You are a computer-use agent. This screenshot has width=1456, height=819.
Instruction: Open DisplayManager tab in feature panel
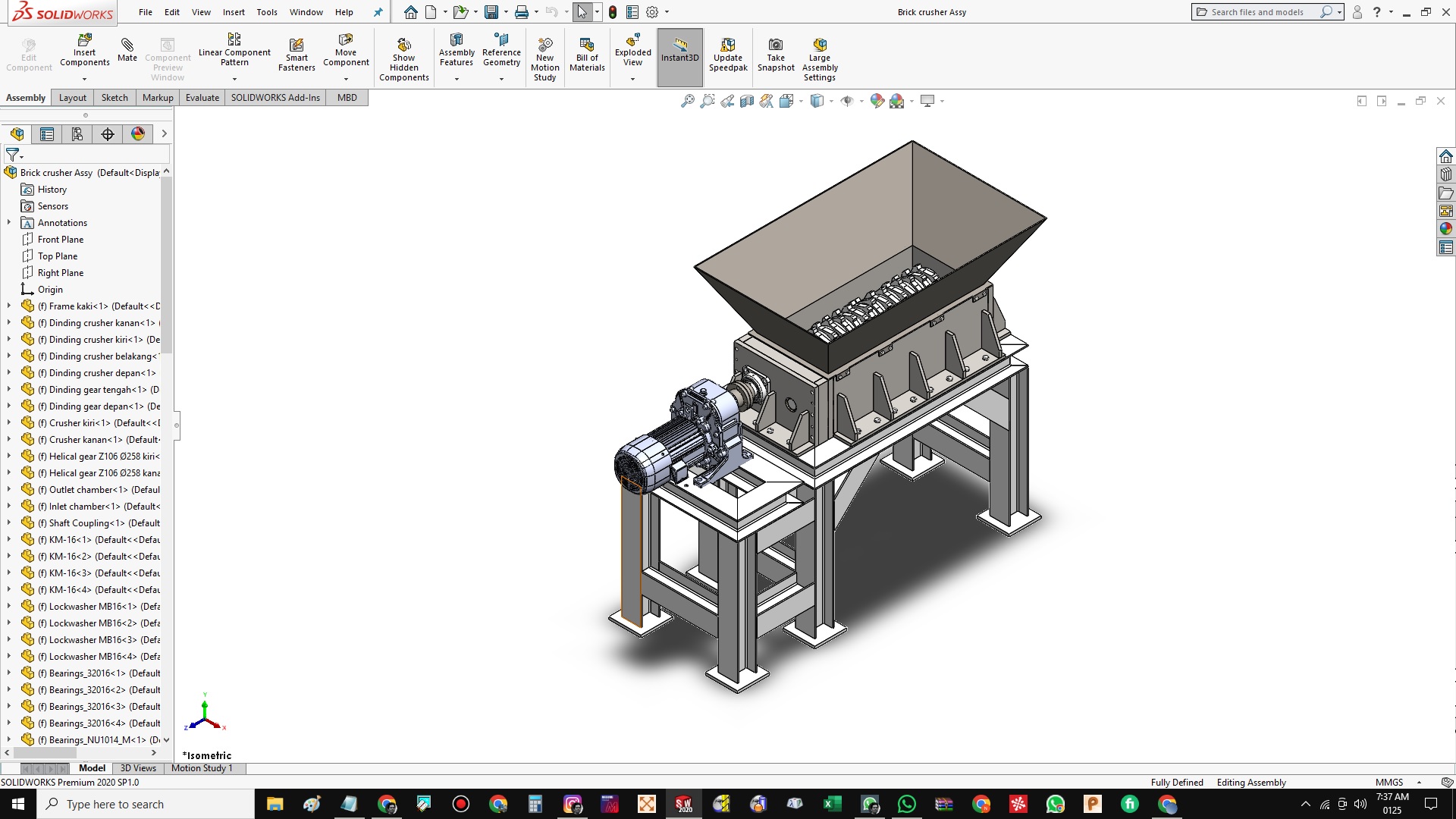(x=138, y=134)
